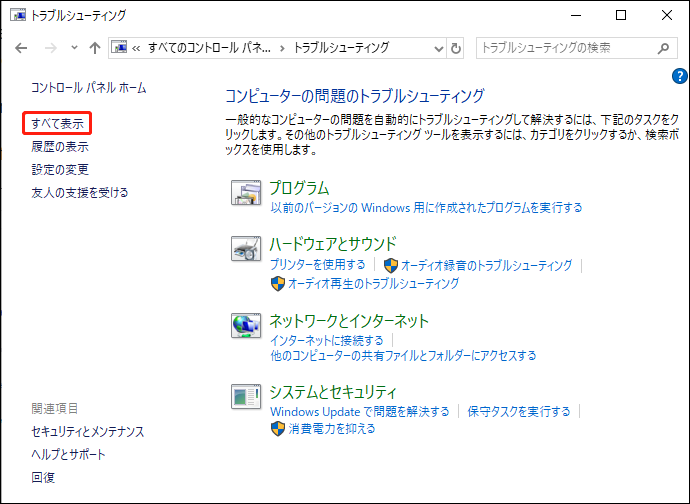Minimize the トラブルシューティング window

576,15
